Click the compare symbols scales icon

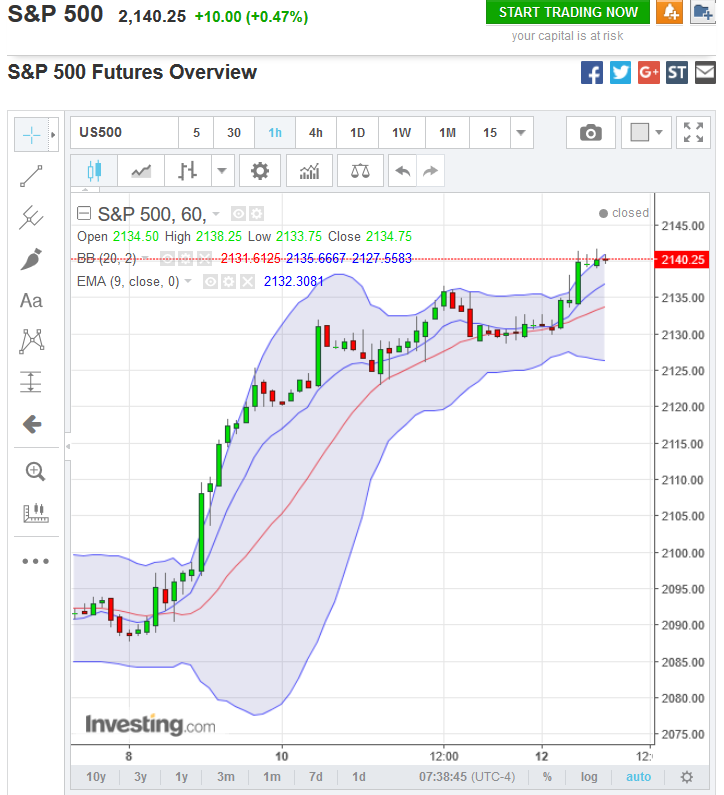[359, 171]
